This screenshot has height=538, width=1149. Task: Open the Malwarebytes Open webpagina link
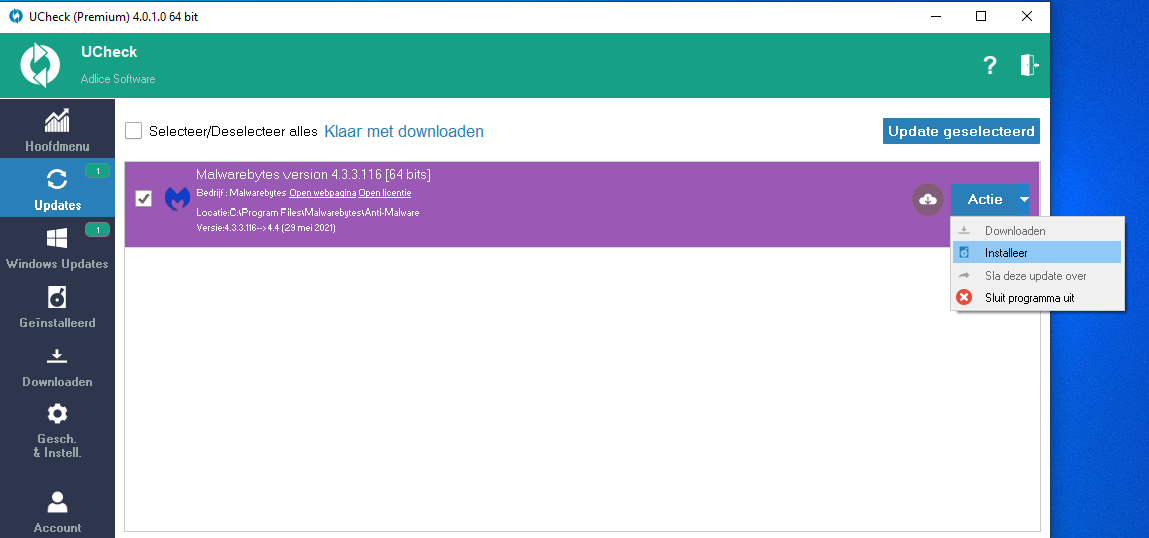tap(322, 193)
